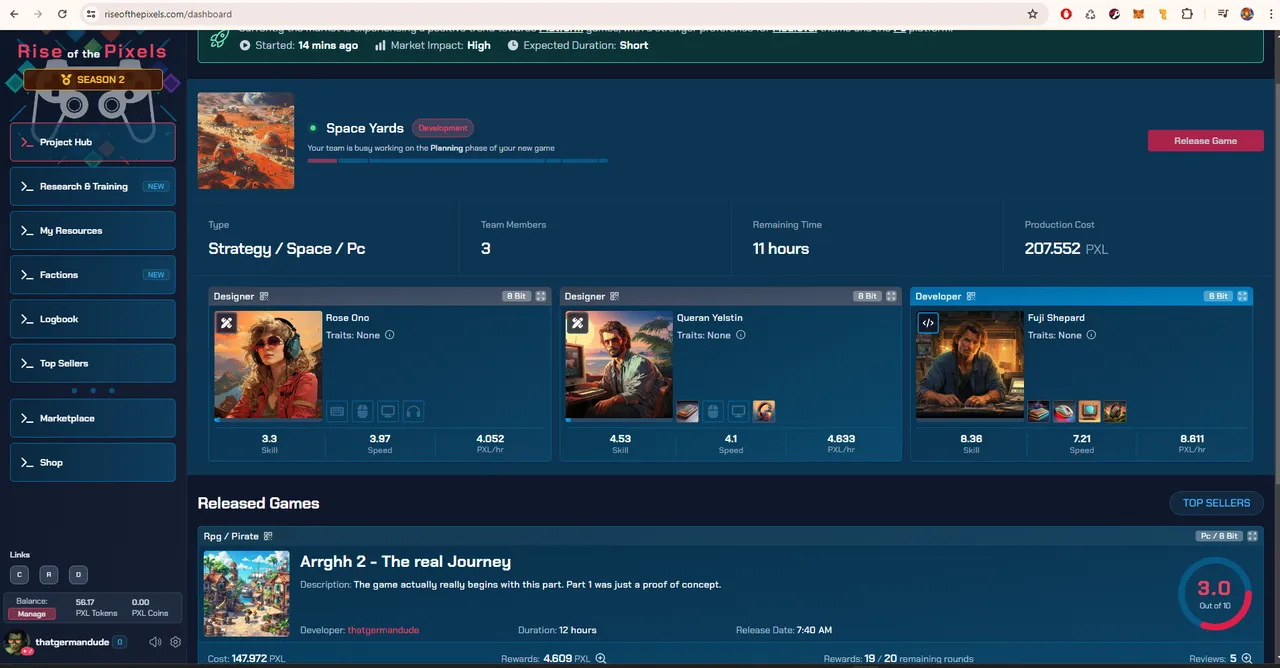Viewport: 1280px width, 668px height.
Task: Open the R link button
Action: point(49,574)
